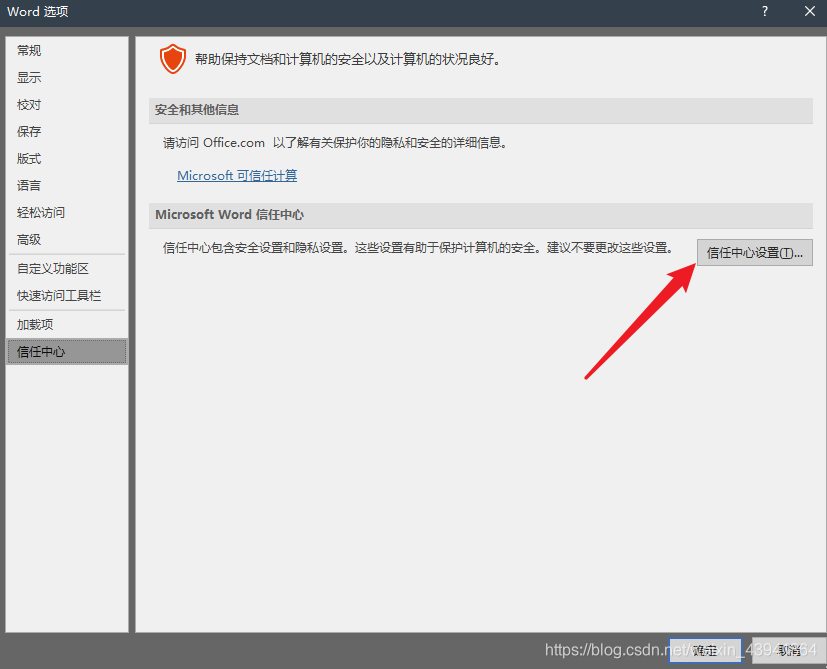Screen dimensions: 827x669
Task: Click the 帮助保持文档和计算机的安全 header text
Action: 348,59
